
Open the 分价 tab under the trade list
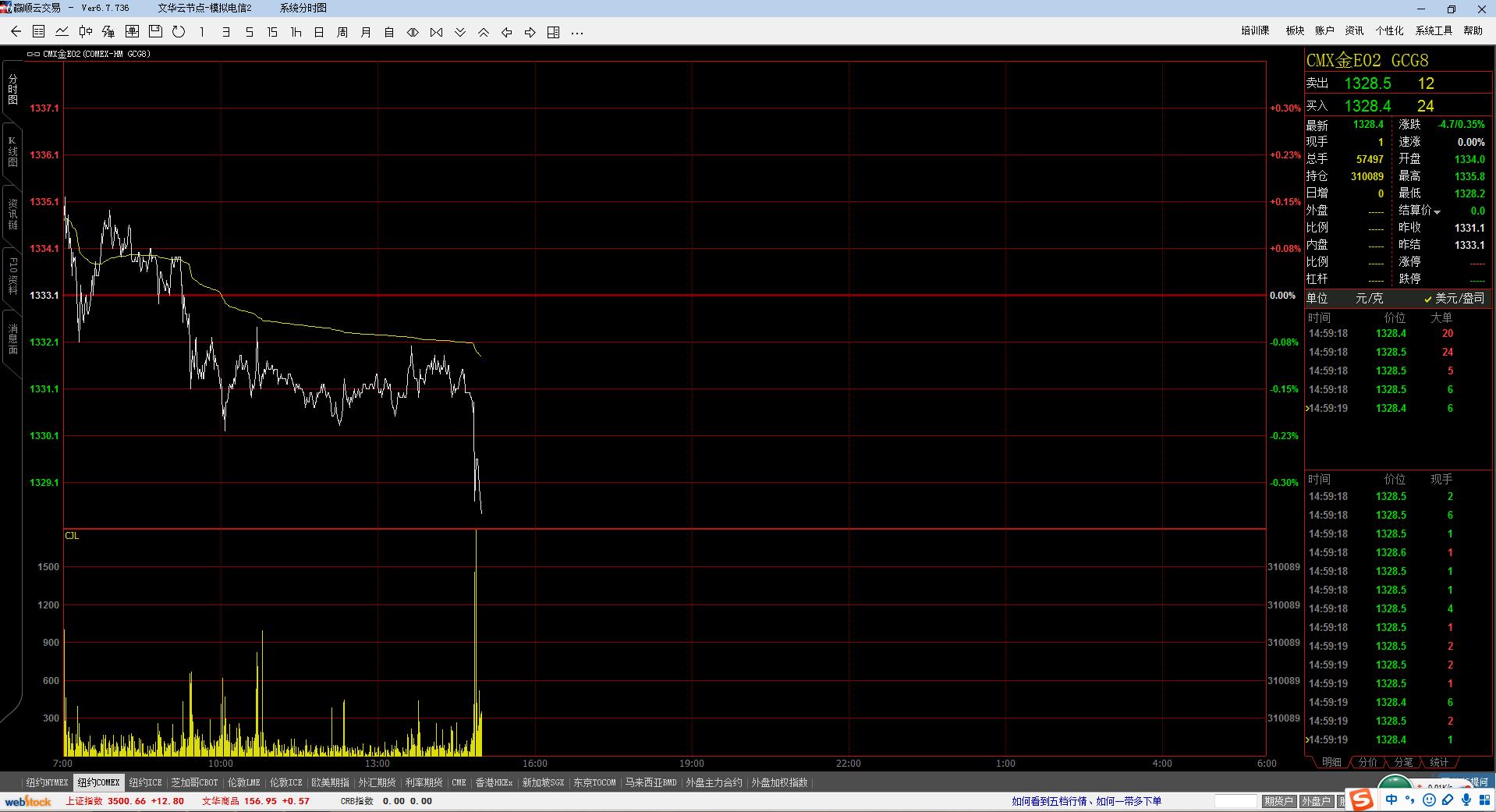(1367, 762)
